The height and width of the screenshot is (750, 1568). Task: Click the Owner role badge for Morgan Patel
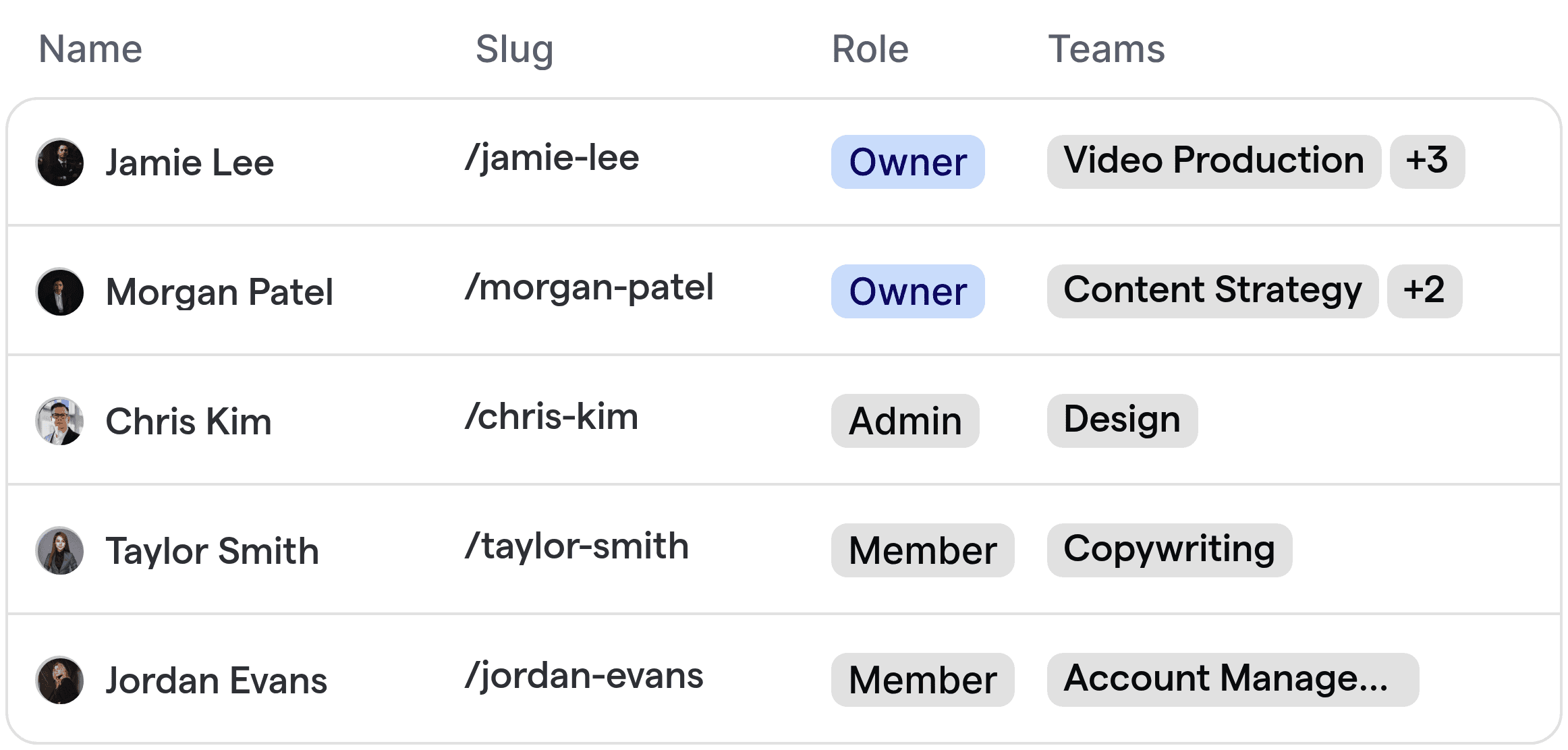[907, 291]
